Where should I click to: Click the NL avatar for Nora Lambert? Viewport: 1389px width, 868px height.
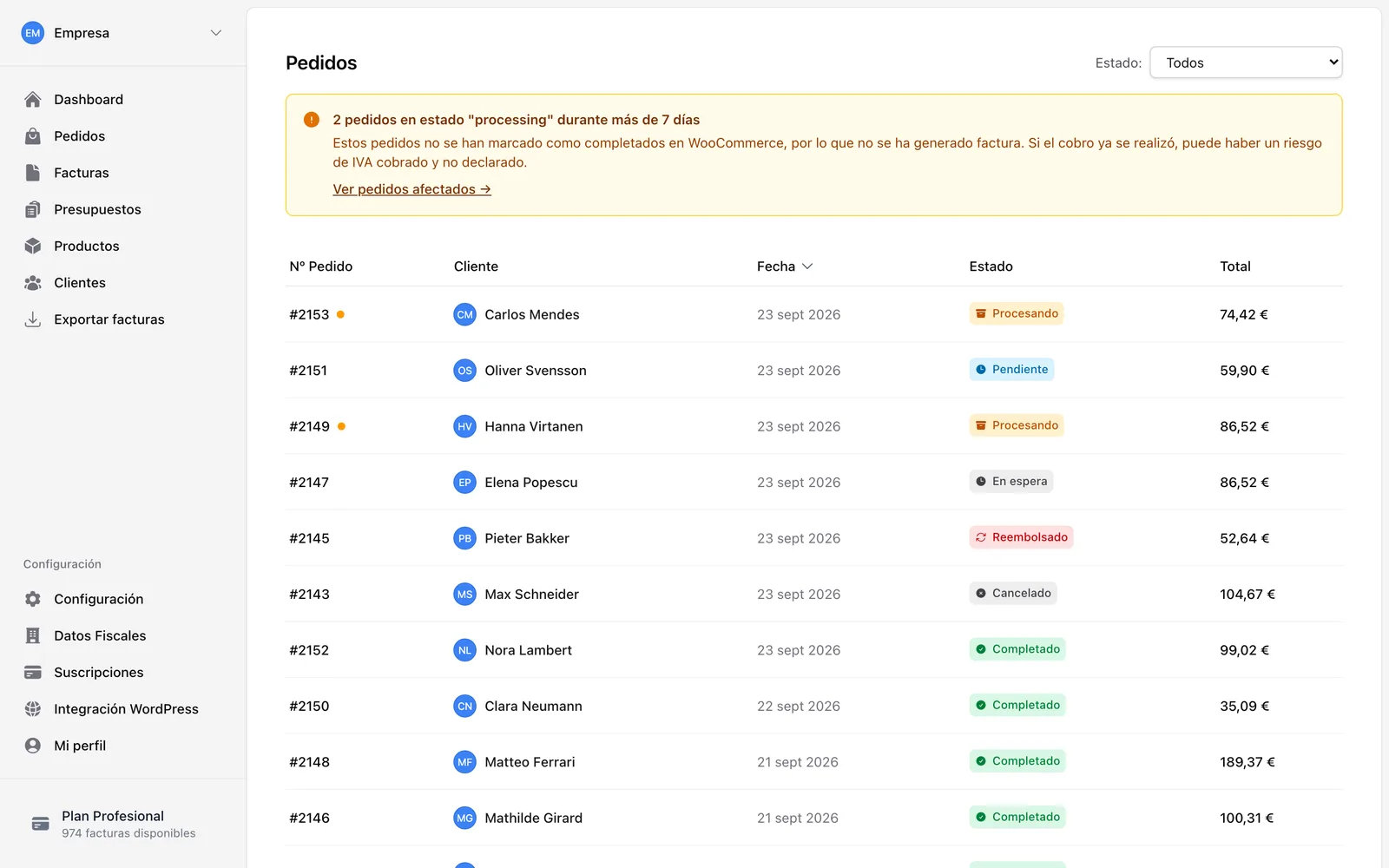tap(465, 650)
